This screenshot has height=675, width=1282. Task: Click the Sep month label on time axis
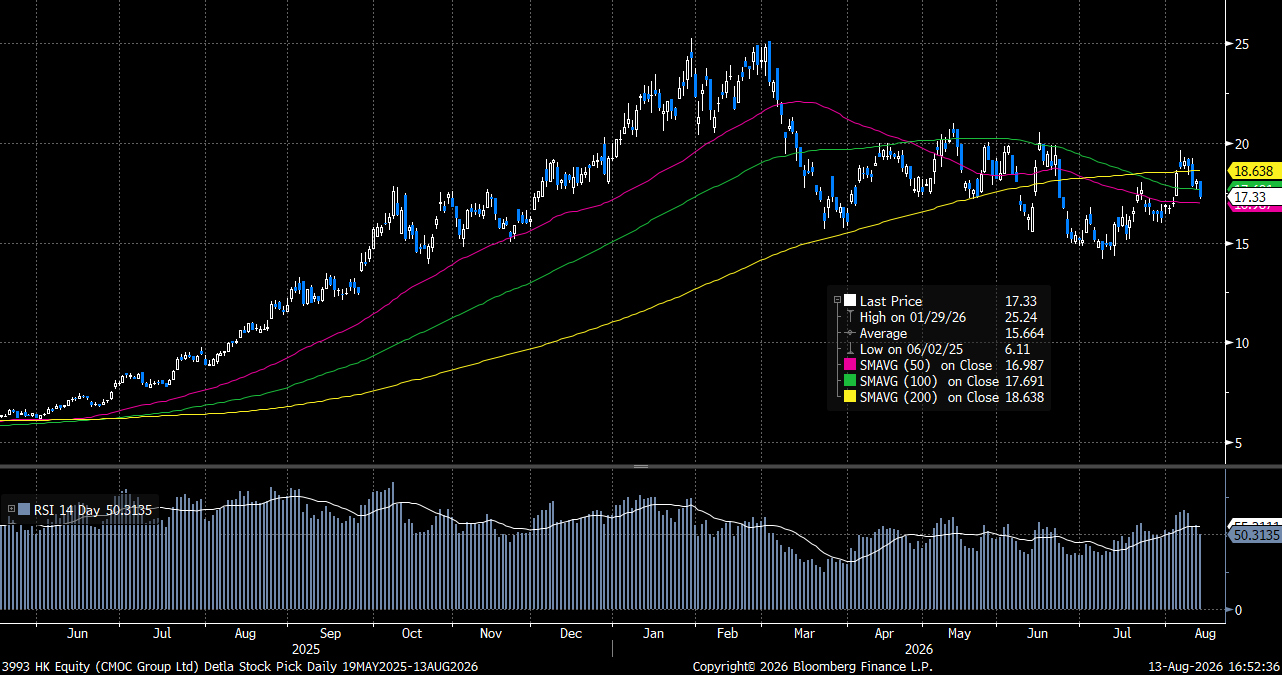(x=332, y=634)
